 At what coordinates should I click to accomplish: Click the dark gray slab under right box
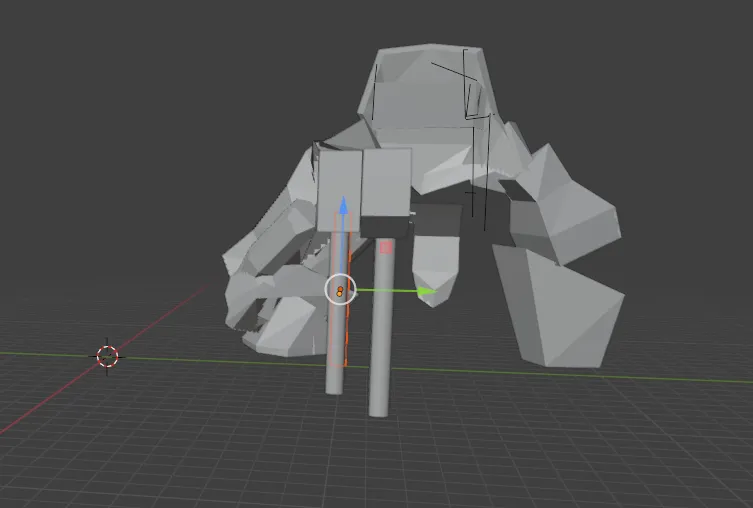click(386, 226)
